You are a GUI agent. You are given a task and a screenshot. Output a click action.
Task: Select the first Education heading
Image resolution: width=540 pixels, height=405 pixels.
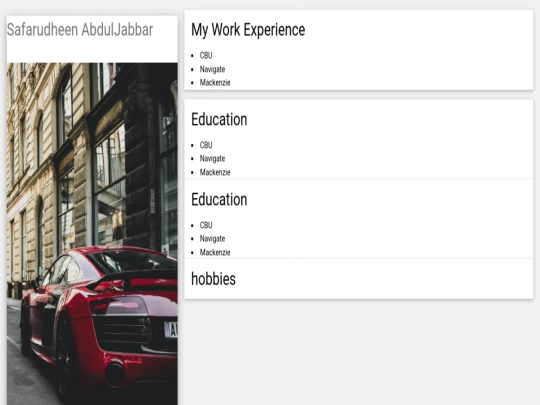click(x=219, y=120)
